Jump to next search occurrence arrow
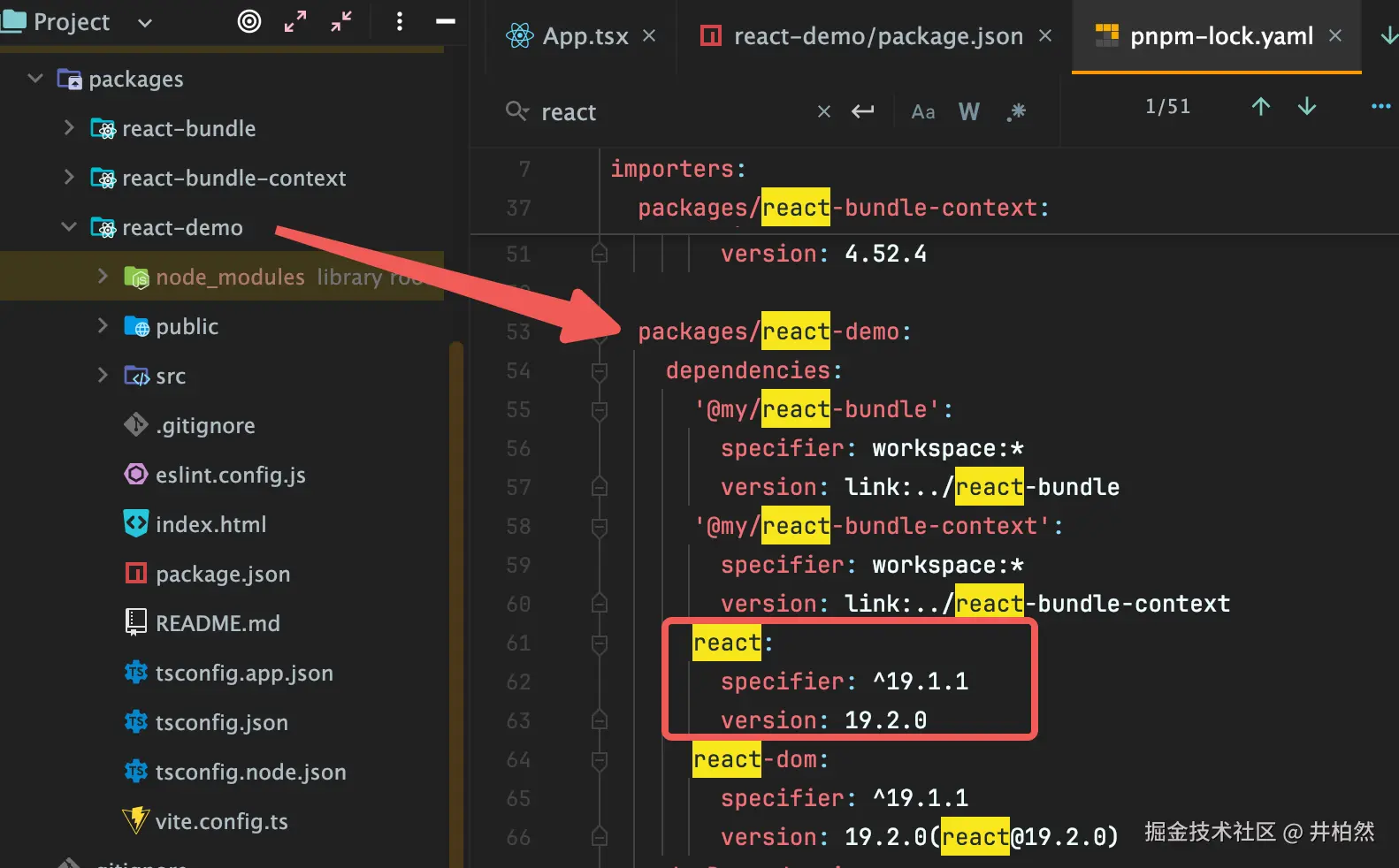 click(x=1306, y=107)
